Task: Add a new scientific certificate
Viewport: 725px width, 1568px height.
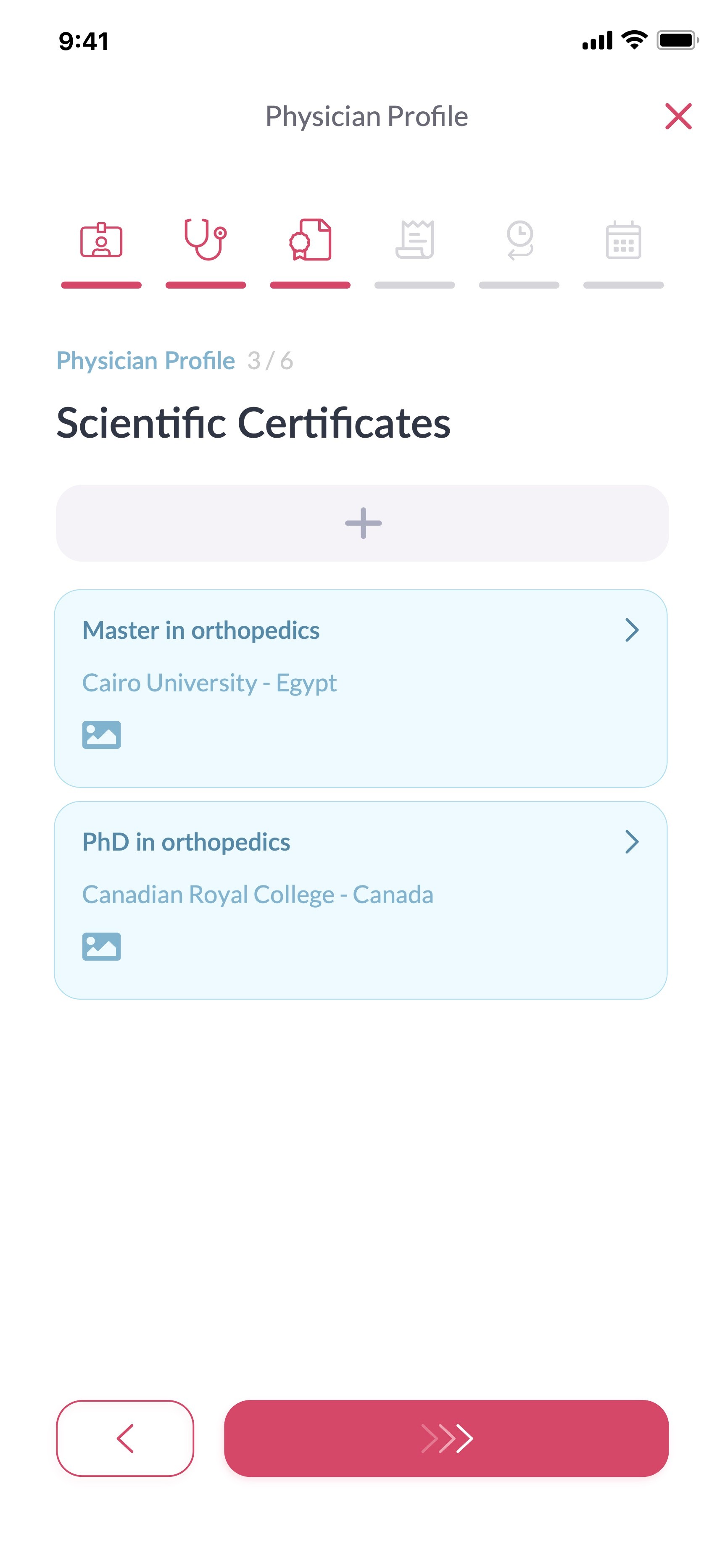Action: click(x=362, y=523)
